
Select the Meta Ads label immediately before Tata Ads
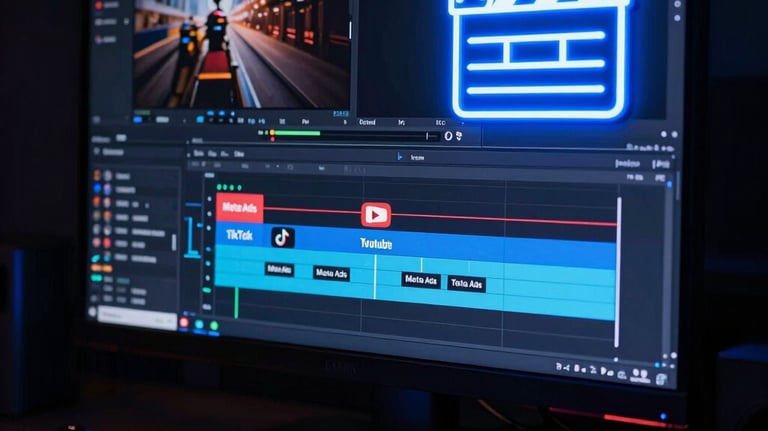421,280
